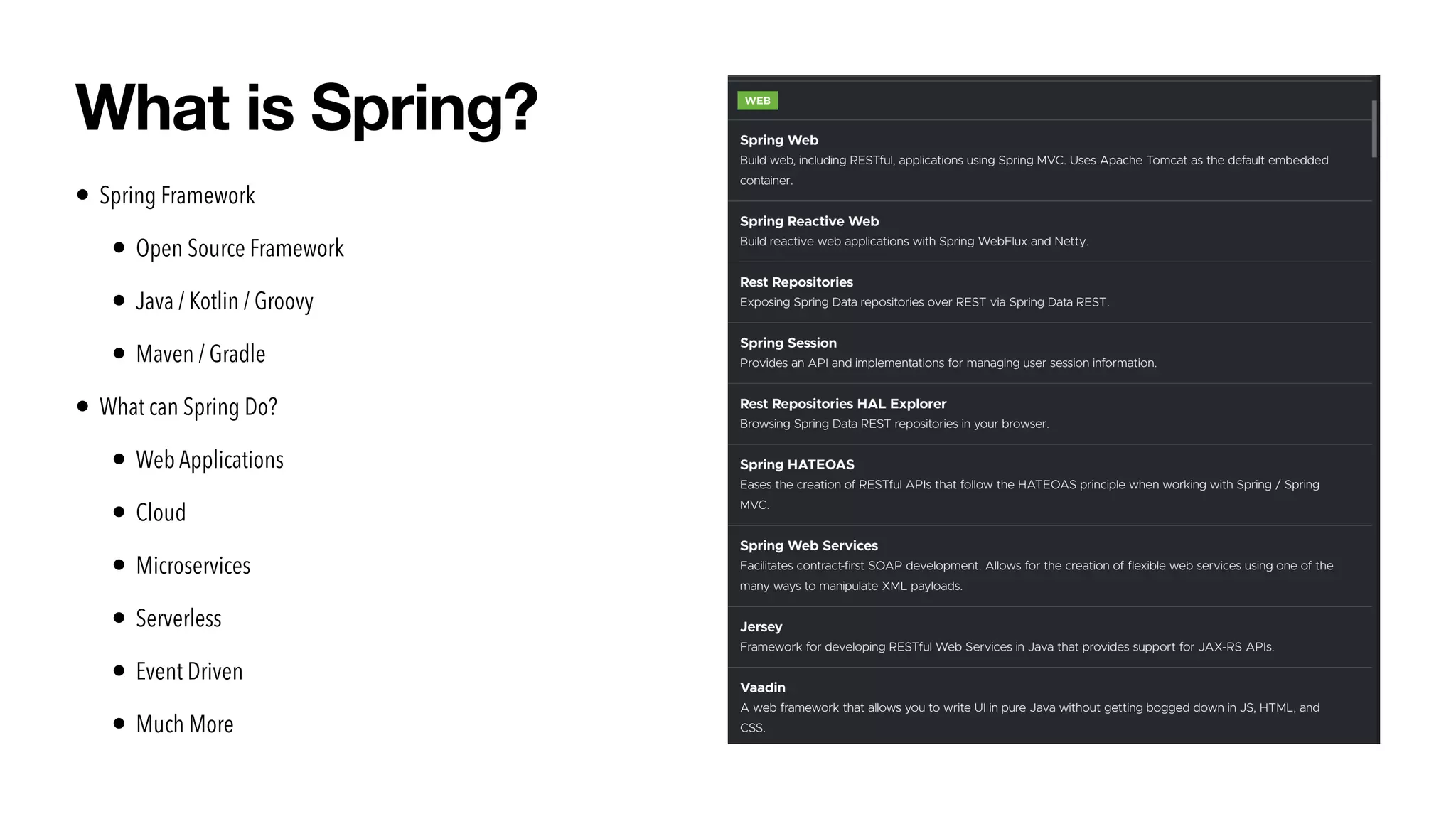
Task: Click the 'Spring Framework' bullet text
Action: click(x=177, y=196)
